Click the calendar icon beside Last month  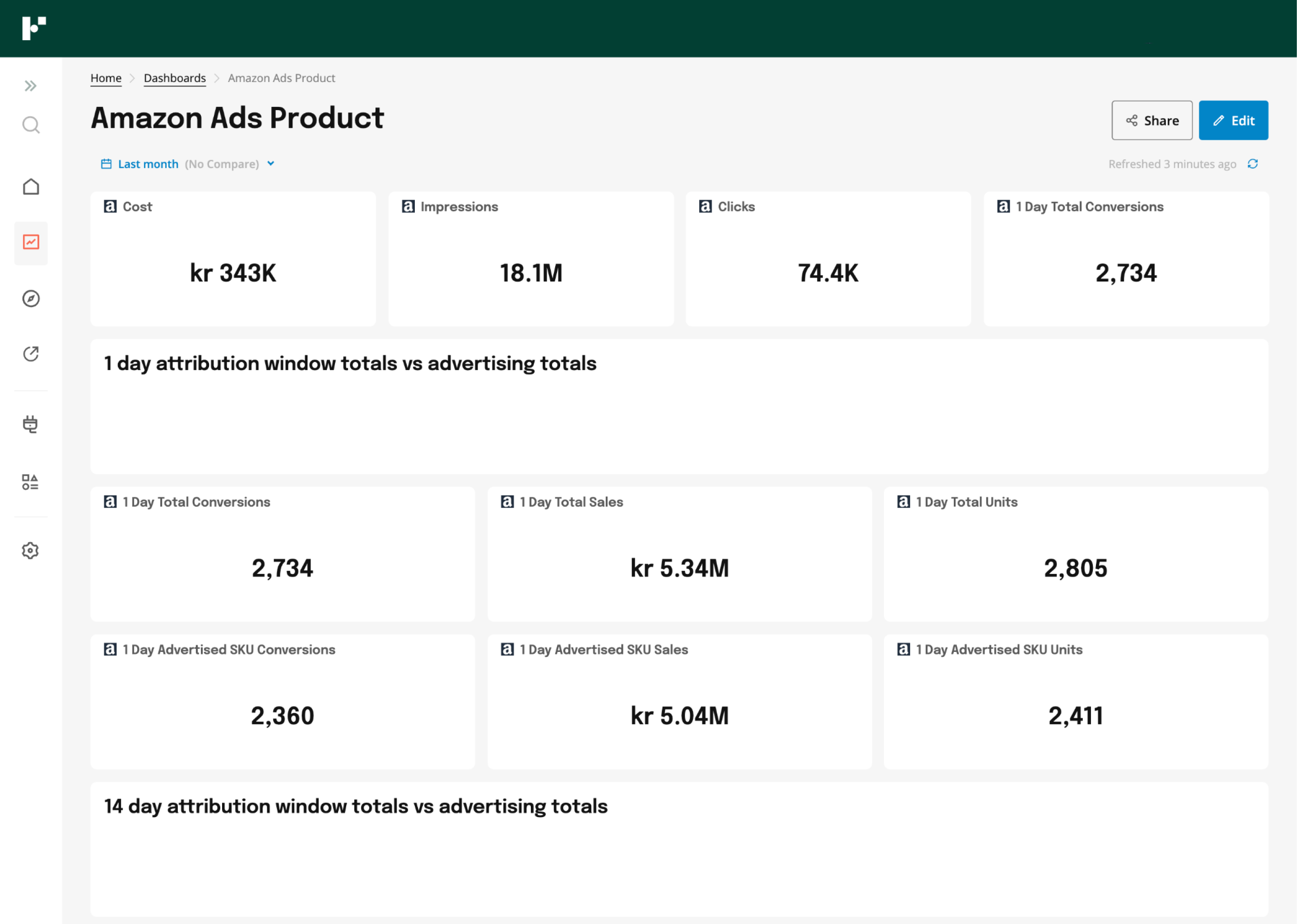click(106, 164)
